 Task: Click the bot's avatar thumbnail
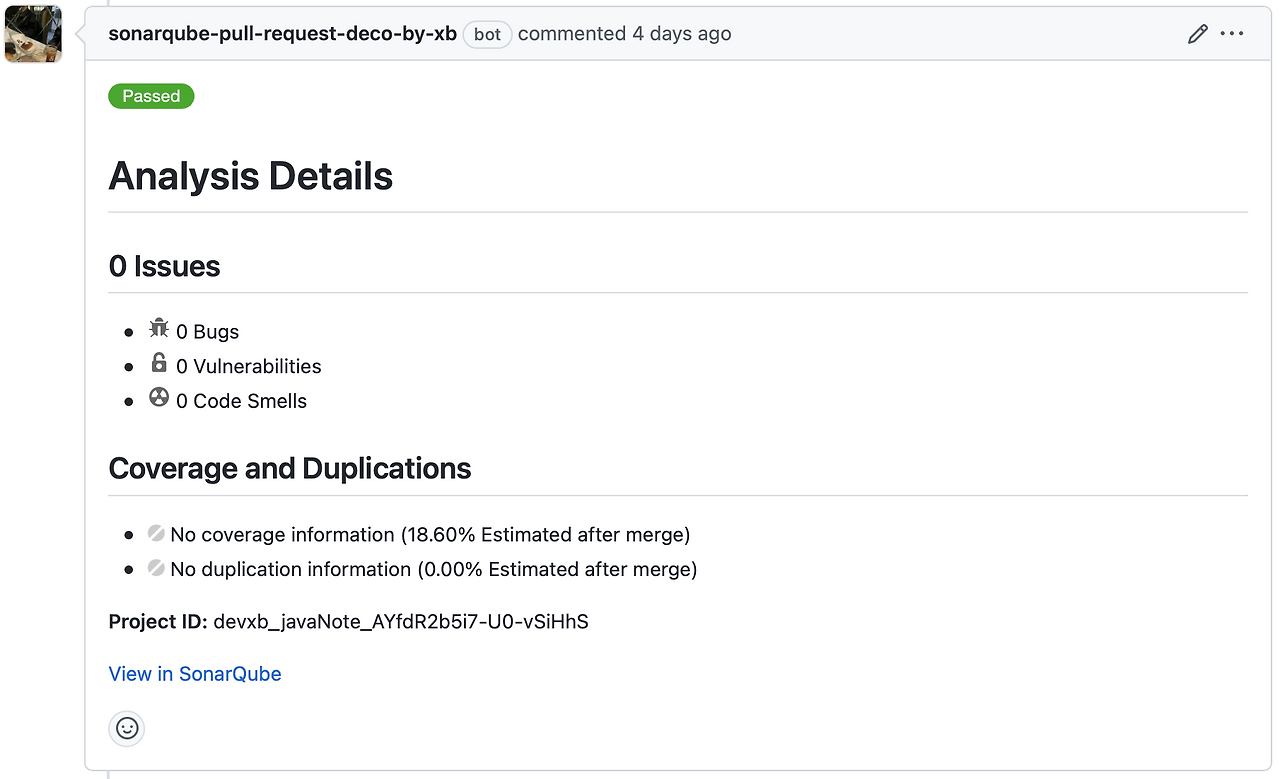pos(33,33)
